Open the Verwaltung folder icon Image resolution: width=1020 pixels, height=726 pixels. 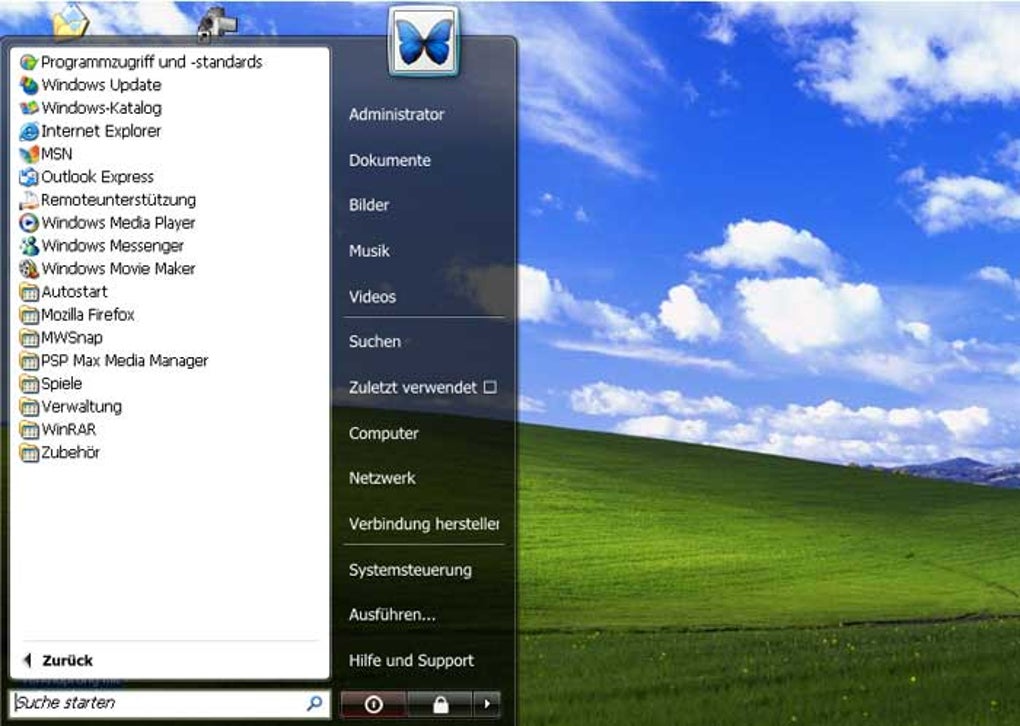(29, 407)
